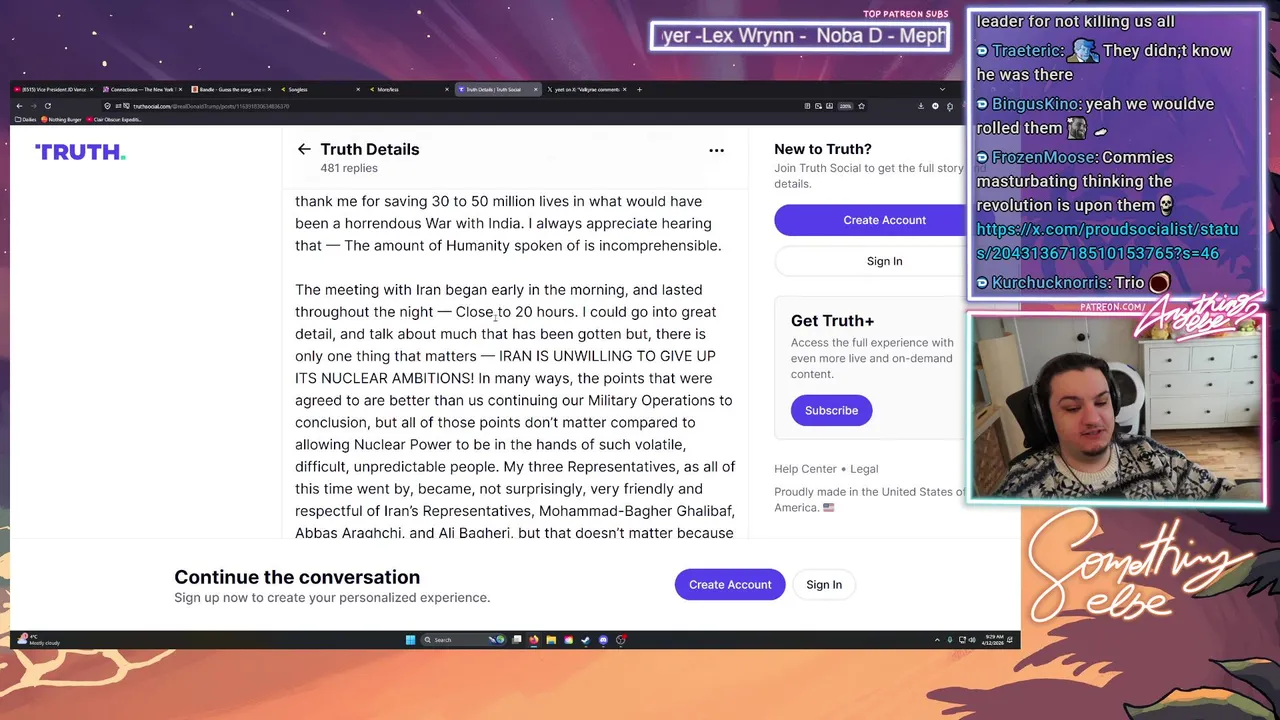Switch to the Songless browser tab
Image resolution: width=1280 pixels, height=720 pixels.
coord(320,89)
